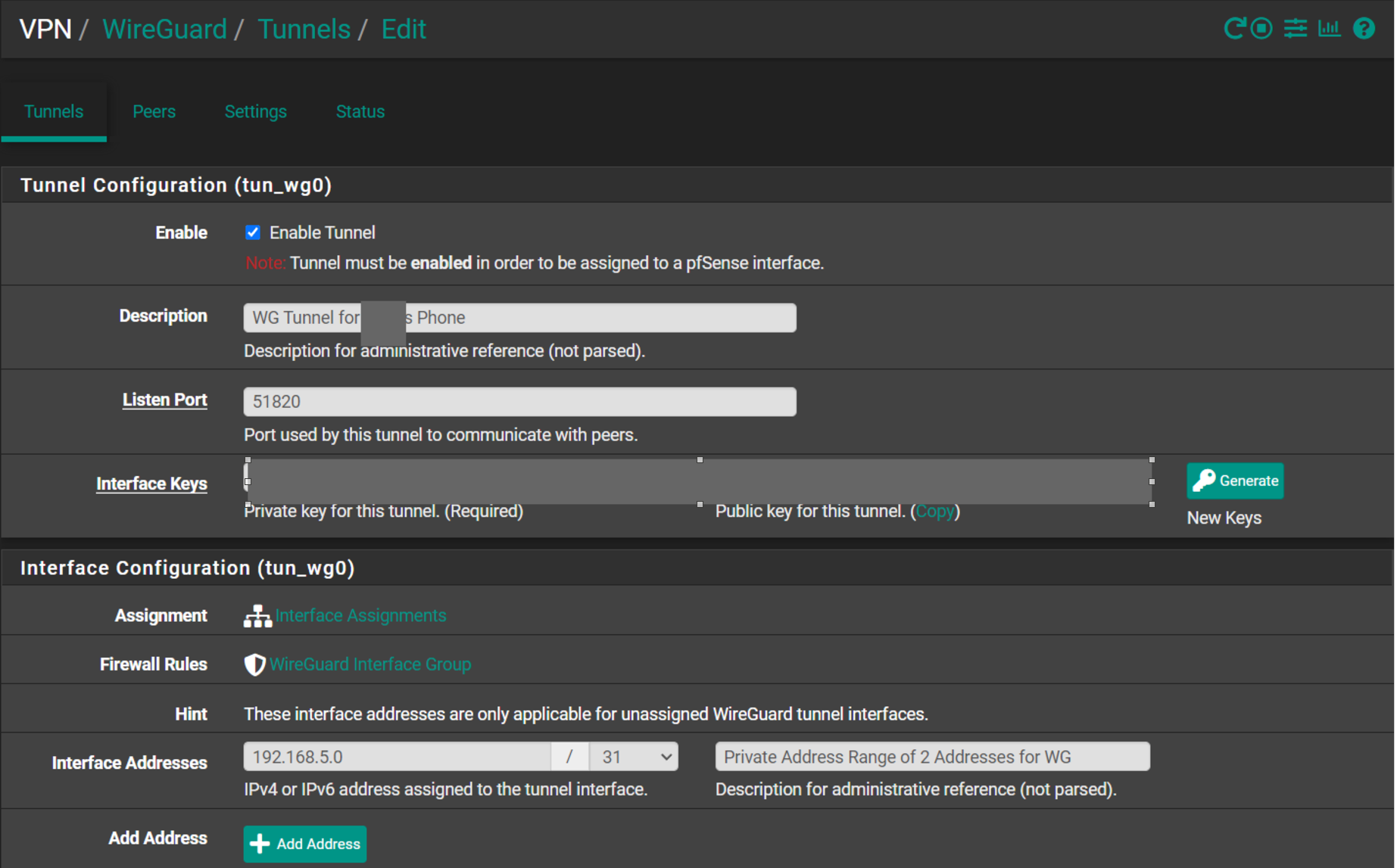
Task: Open the help question mark icon
Action: coord(1364,29)
